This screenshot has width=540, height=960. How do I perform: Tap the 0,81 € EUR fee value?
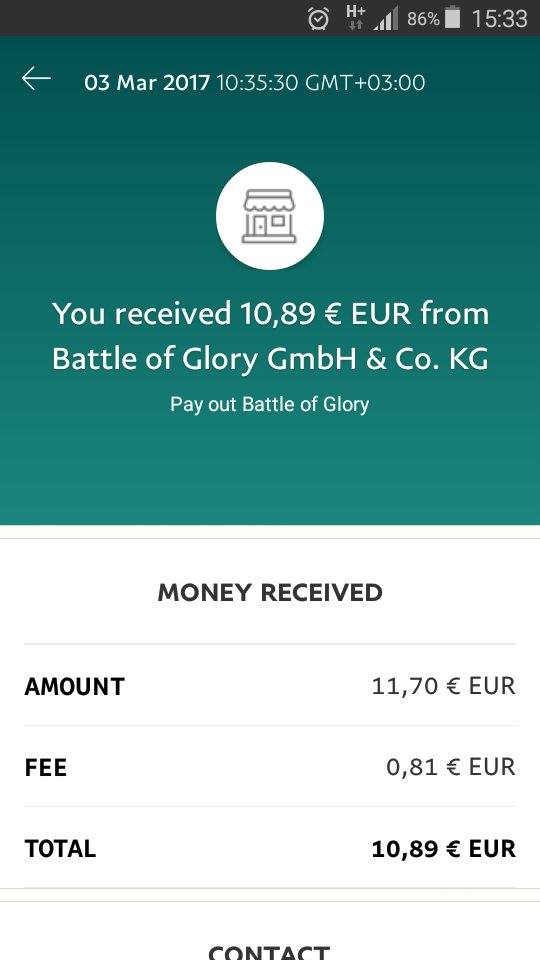(x=451, y=767)
